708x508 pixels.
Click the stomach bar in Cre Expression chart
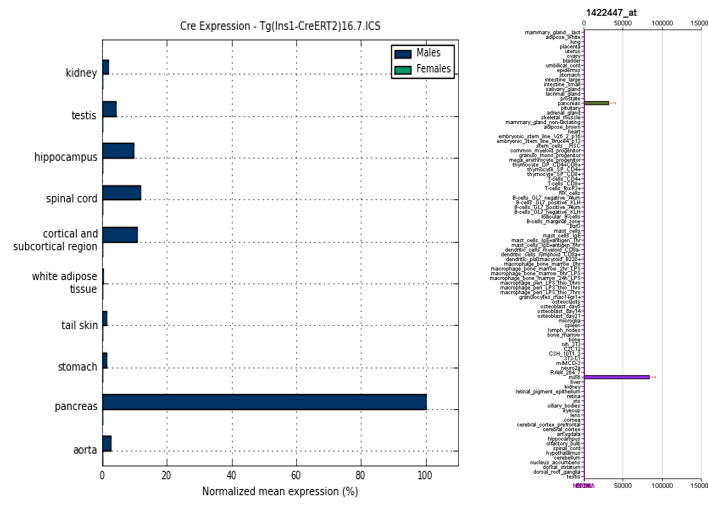pos(105,360)
